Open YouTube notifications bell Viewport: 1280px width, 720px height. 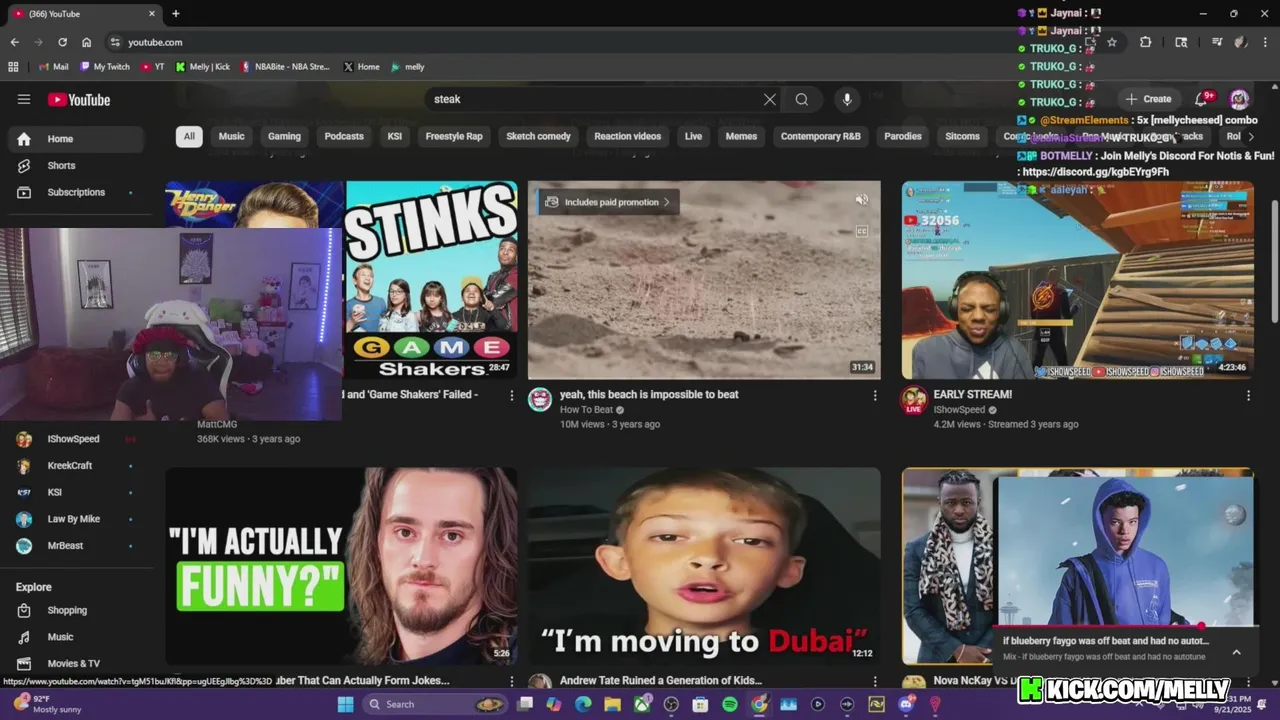pyautogui.click(x=1202, y=99)
